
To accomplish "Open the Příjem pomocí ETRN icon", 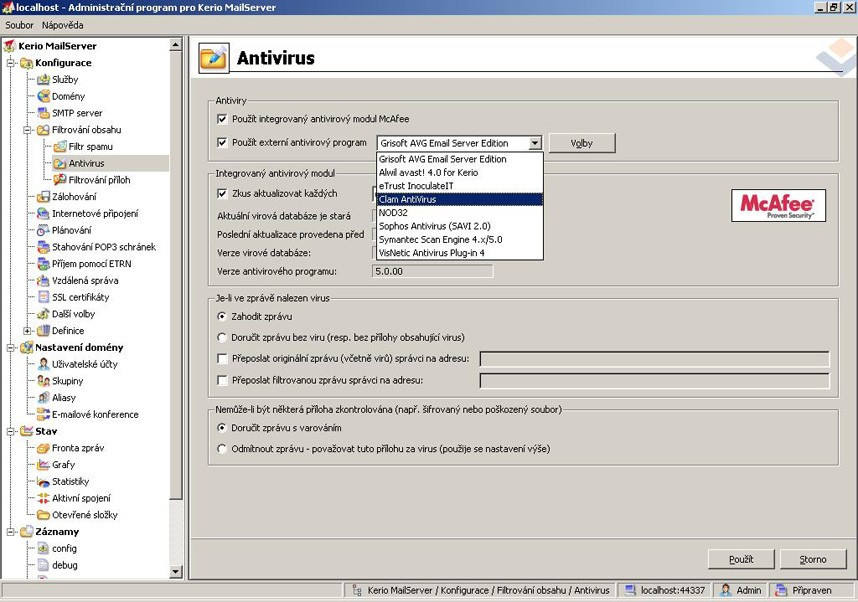I will click(x=43, y=264).
